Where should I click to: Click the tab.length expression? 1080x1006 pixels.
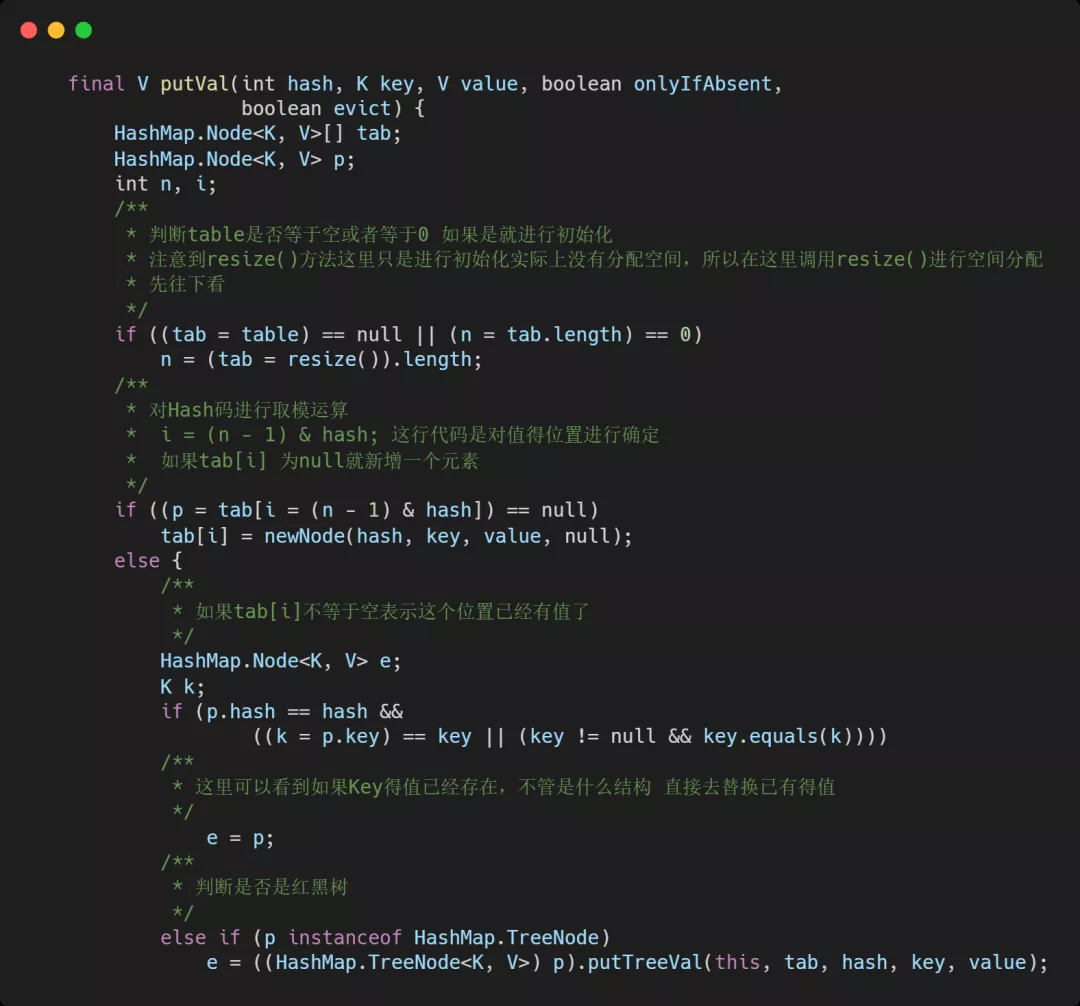click(565, 335)
